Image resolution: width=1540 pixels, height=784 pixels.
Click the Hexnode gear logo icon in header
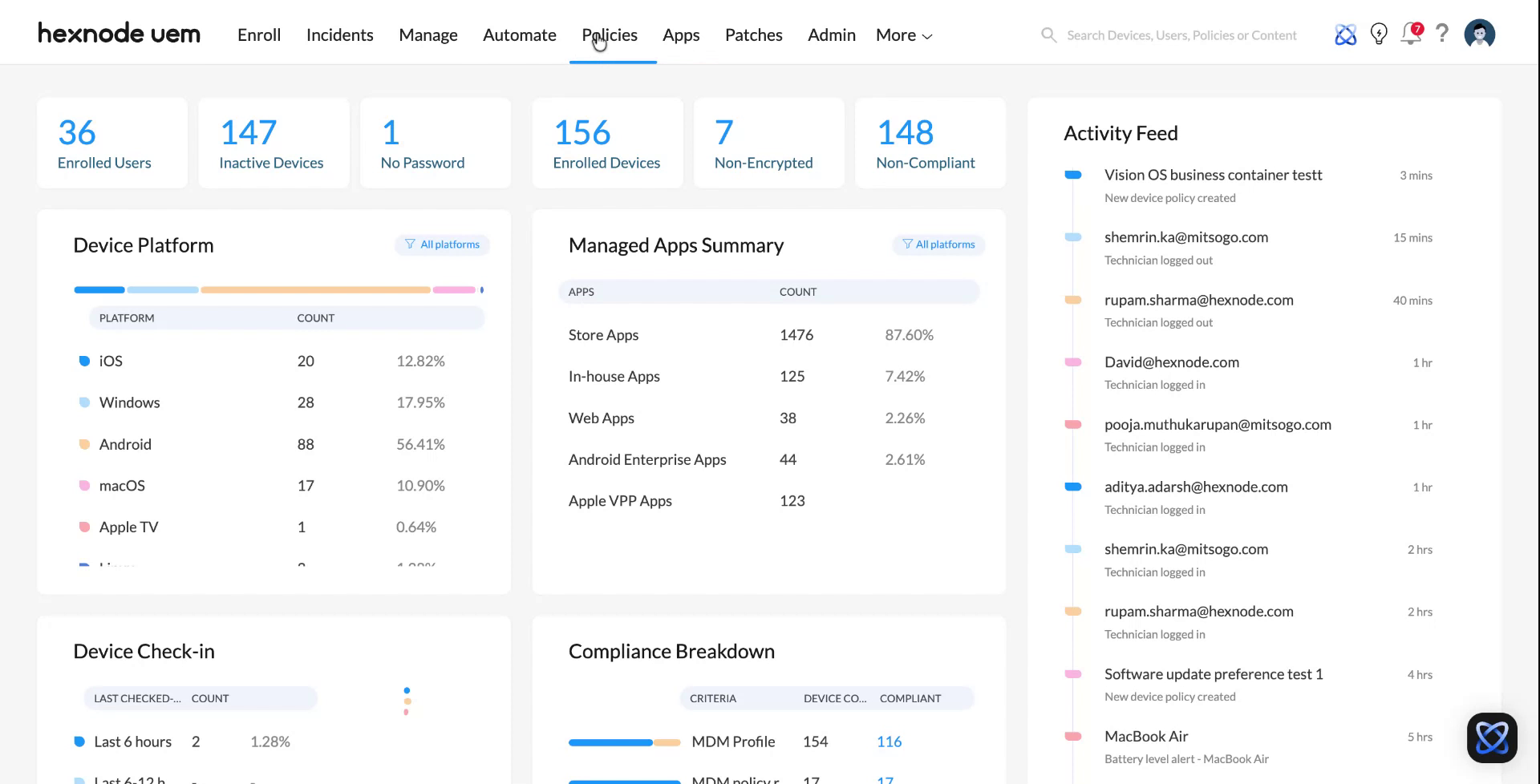(x=1345, y=34)
